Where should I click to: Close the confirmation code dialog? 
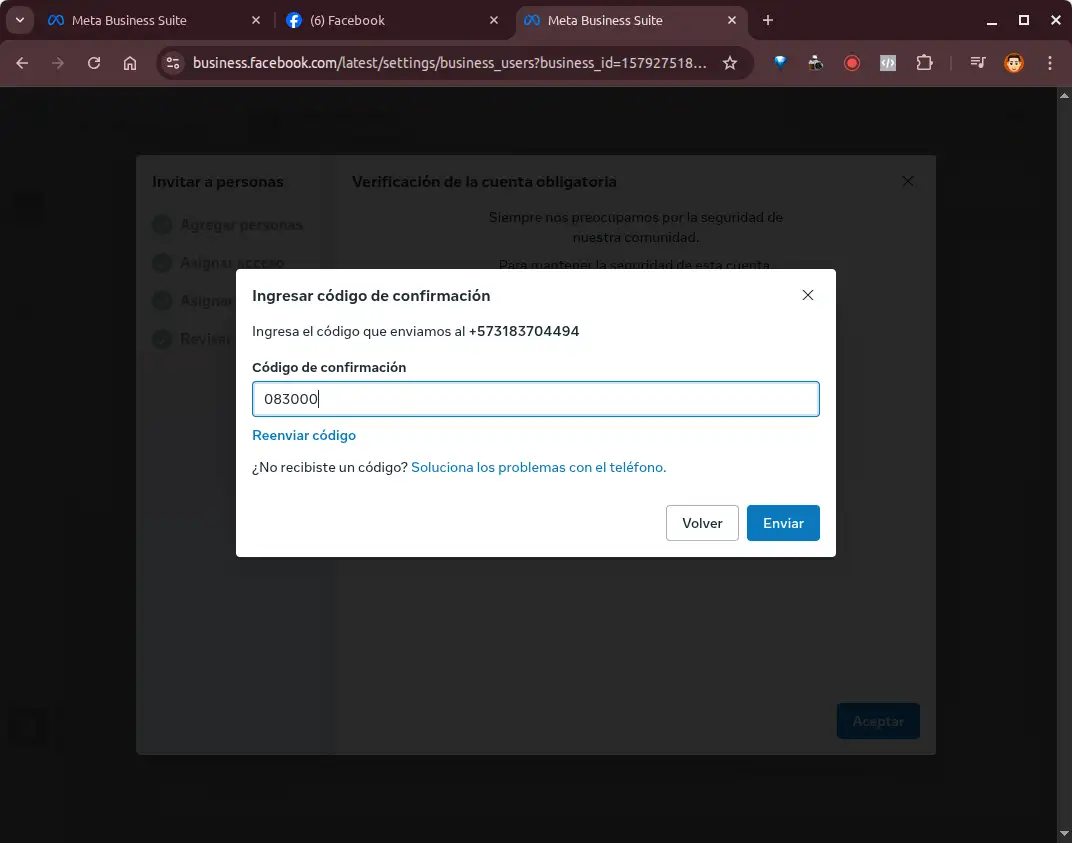[x=808, y=295]
